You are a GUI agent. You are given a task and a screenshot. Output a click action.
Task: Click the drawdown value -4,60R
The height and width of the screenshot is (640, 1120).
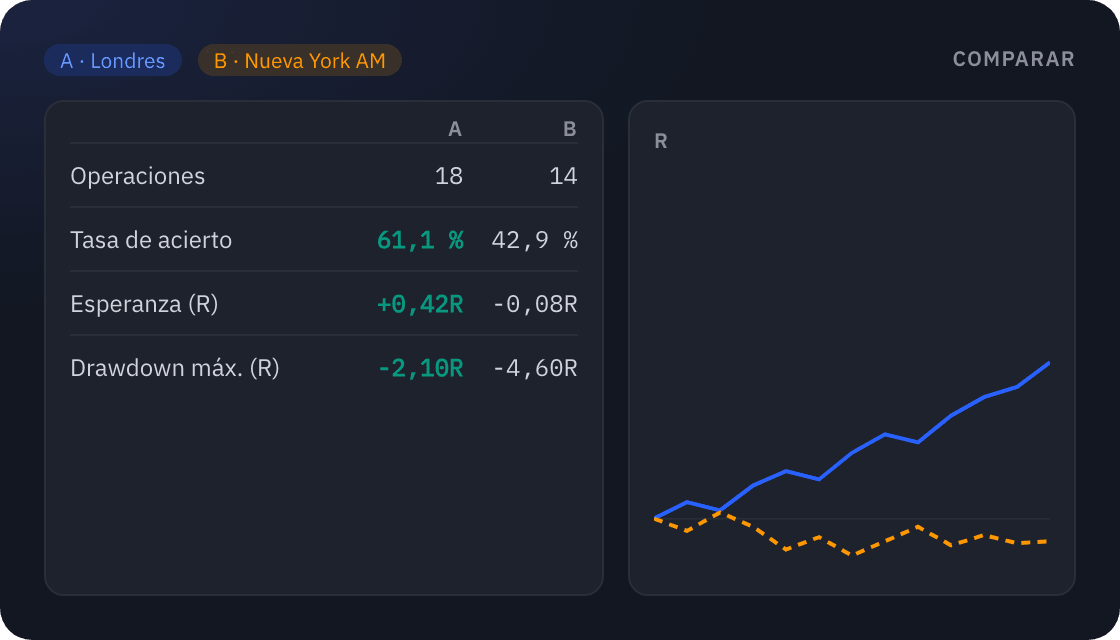pyautogui.click(x=535, y=368)
